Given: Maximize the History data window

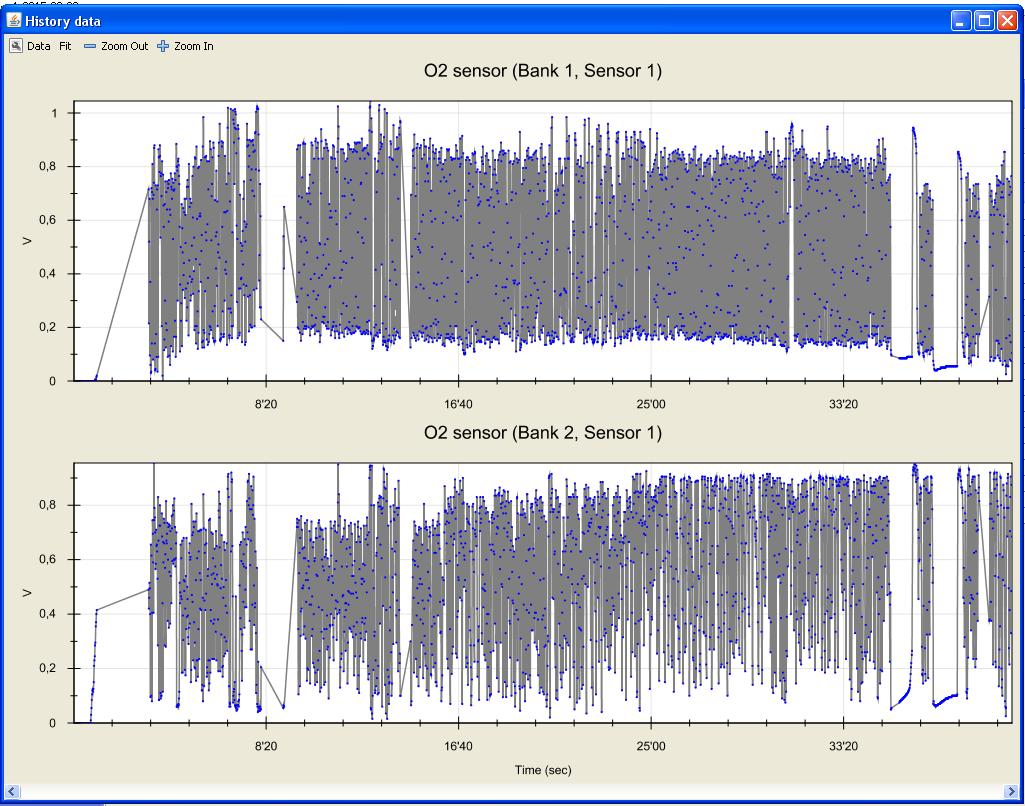Looking at the screenshot, I should pos(984,21).
